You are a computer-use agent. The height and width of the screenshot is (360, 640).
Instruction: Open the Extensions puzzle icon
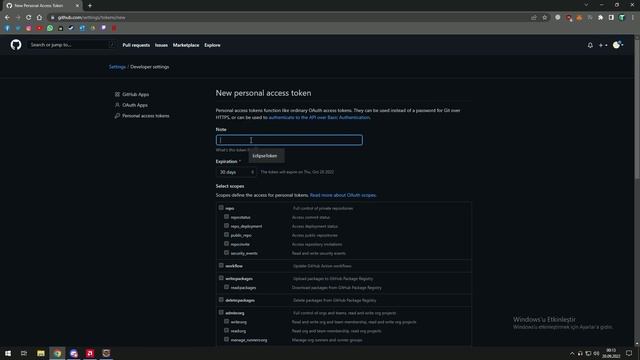click(x=600, y=18)
